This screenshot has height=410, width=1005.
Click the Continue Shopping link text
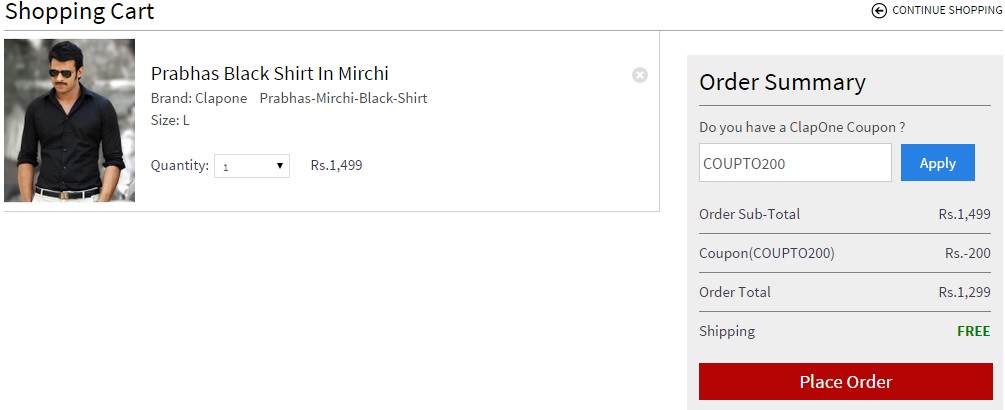(946, 11)
